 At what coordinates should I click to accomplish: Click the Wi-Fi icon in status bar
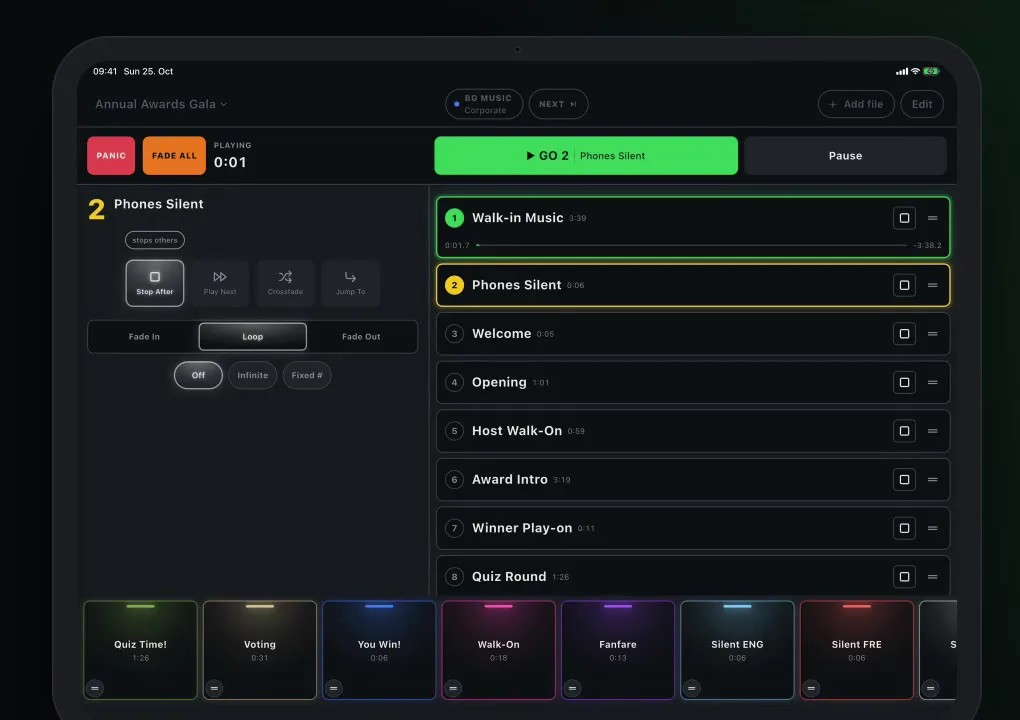tap(915, 71)
